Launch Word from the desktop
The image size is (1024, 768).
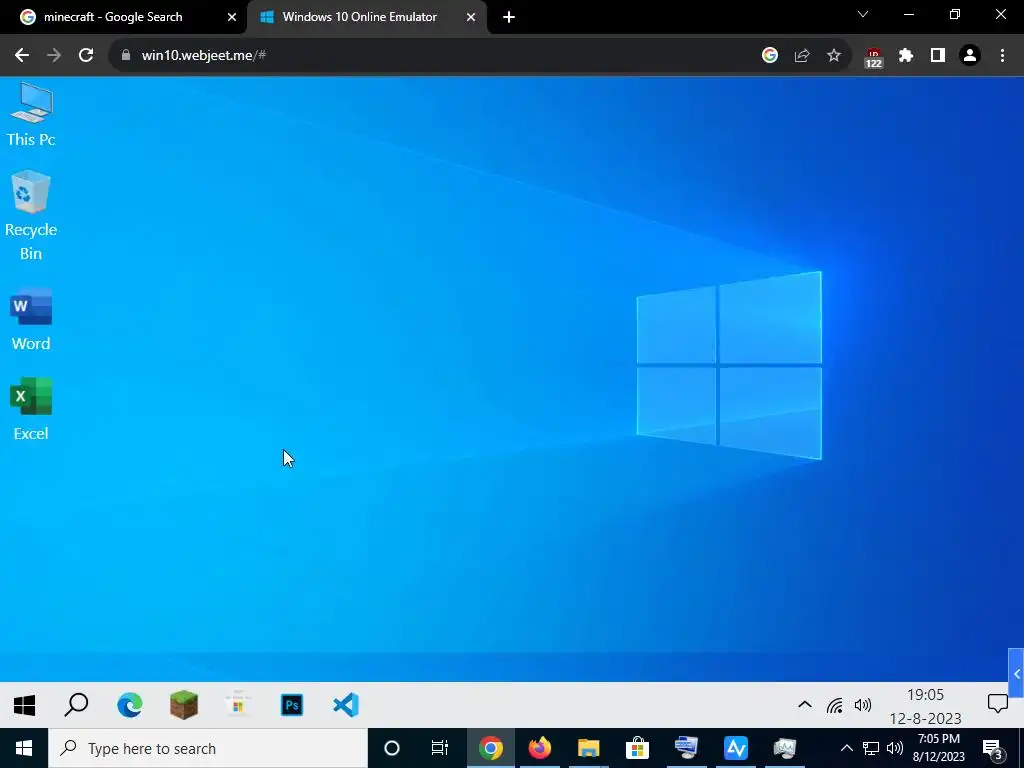click(x=31, y=320)
